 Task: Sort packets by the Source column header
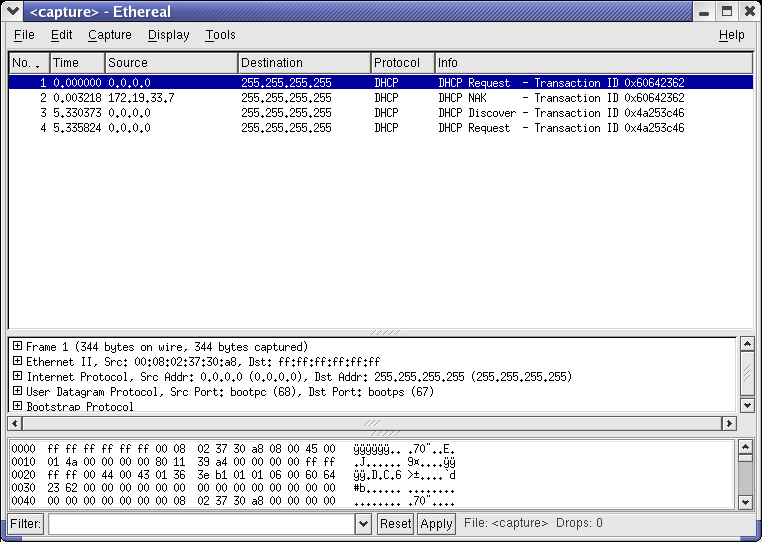coord(171,63)
